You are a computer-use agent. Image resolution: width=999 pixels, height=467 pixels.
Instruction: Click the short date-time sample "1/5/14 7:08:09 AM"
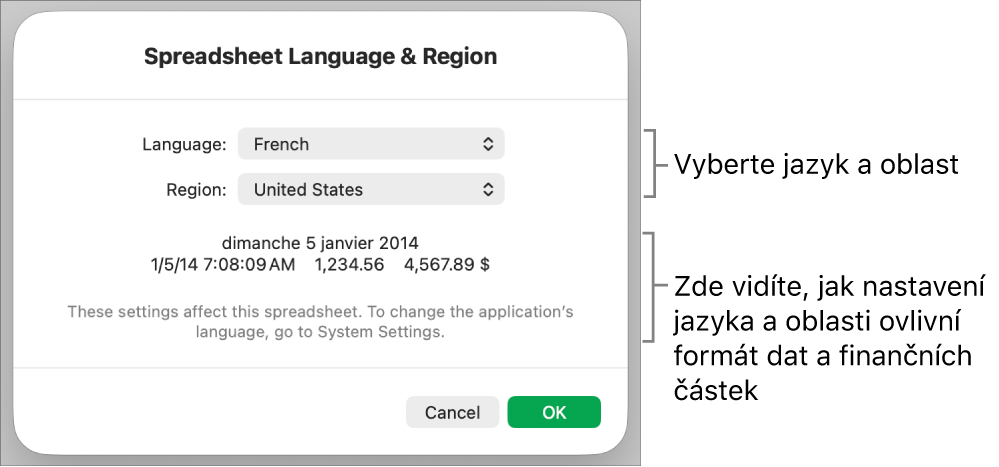(221, 265)
